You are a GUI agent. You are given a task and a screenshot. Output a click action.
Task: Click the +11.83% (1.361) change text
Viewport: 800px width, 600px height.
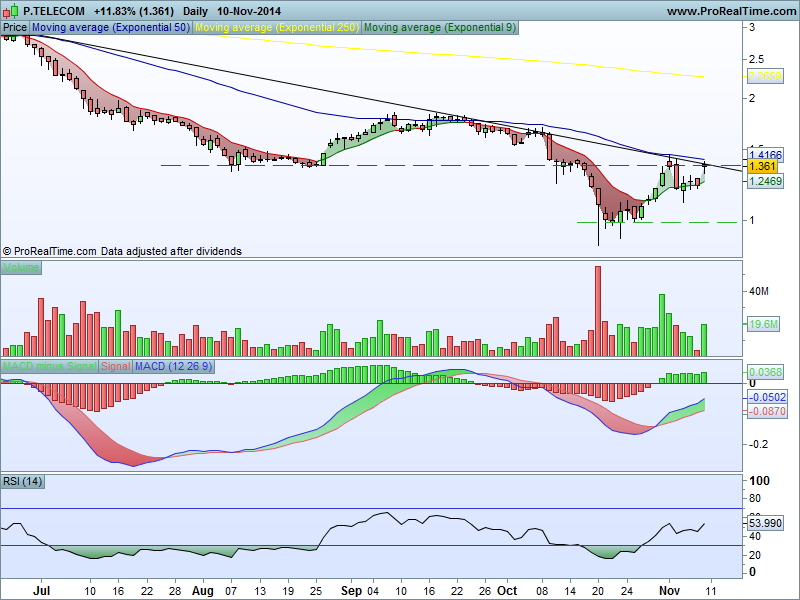coord(134,11)
